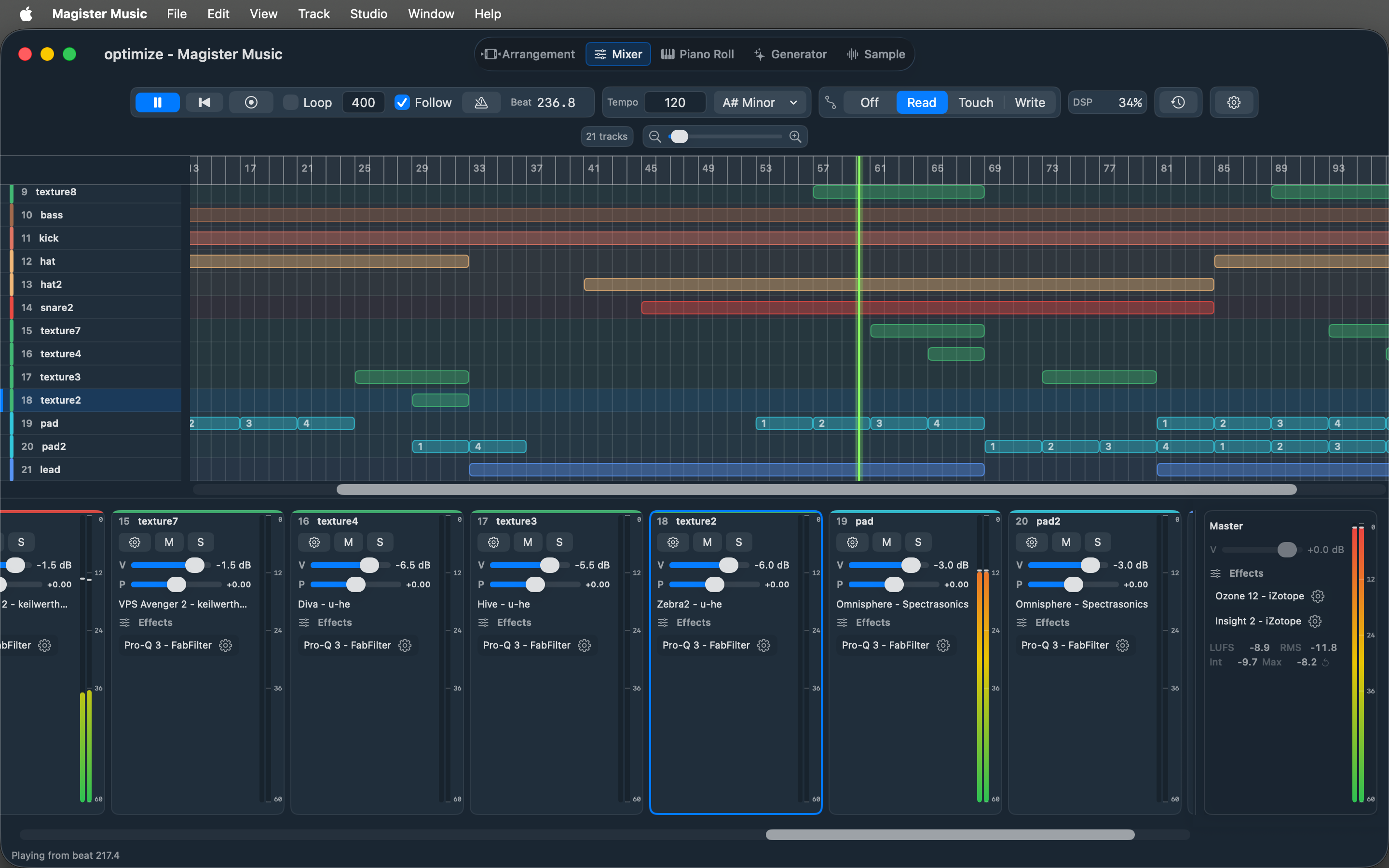
Task: Mute the texture2 channel
Action: pyautogui.click(x=707, y=542)
